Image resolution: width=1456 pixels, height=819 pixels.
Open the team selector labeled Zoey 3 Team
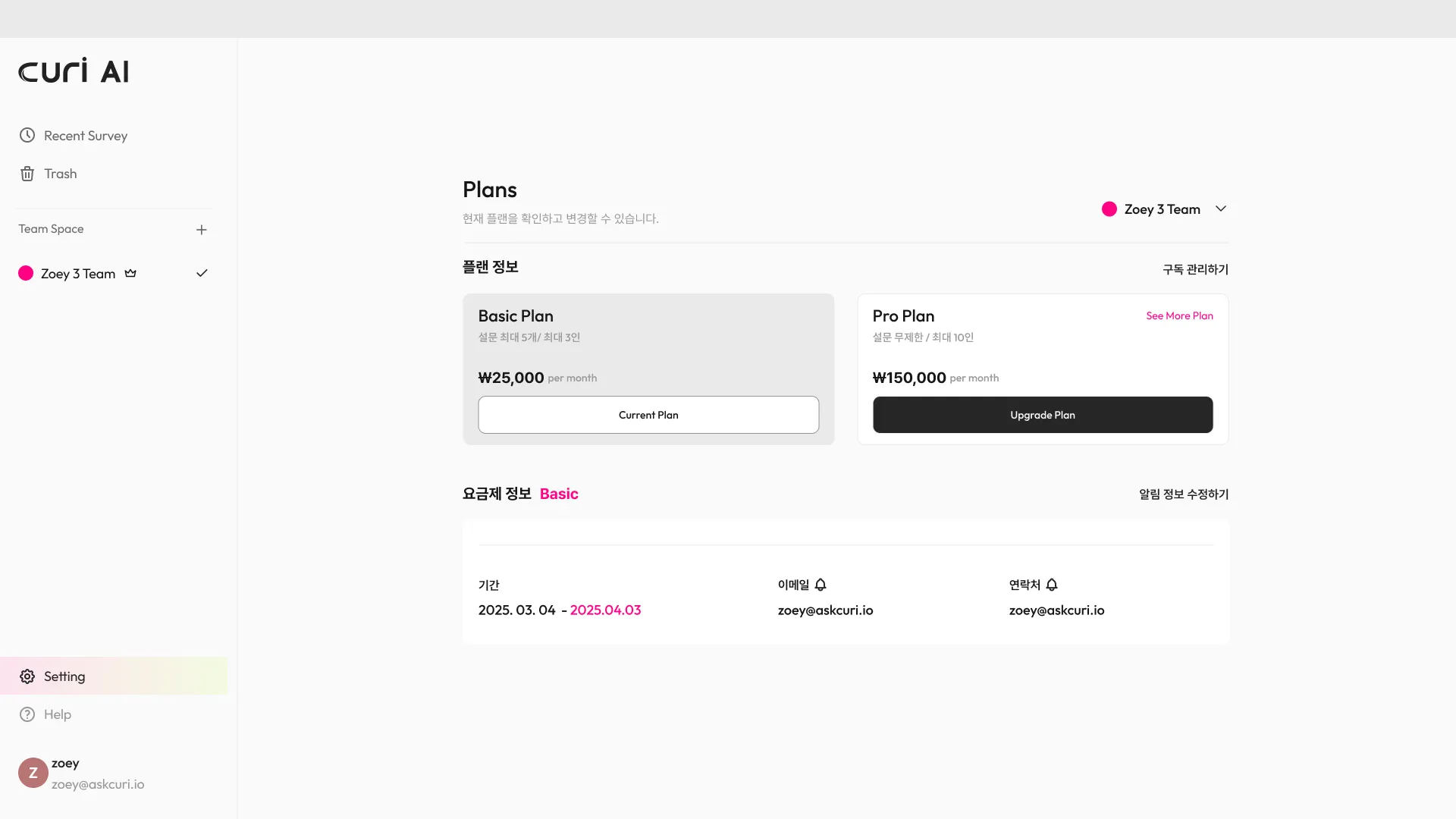tap(1162, 209)
